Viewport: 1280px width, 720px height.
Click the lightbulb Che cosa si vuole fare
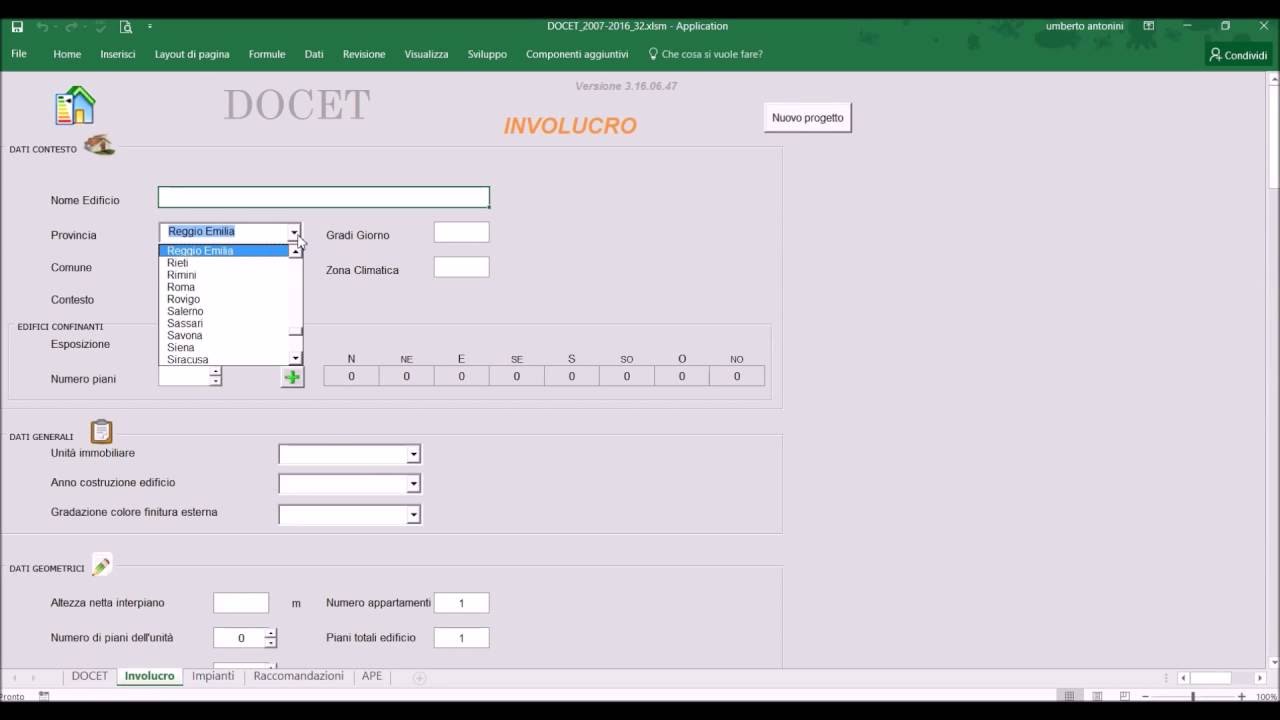click(705, 54)
